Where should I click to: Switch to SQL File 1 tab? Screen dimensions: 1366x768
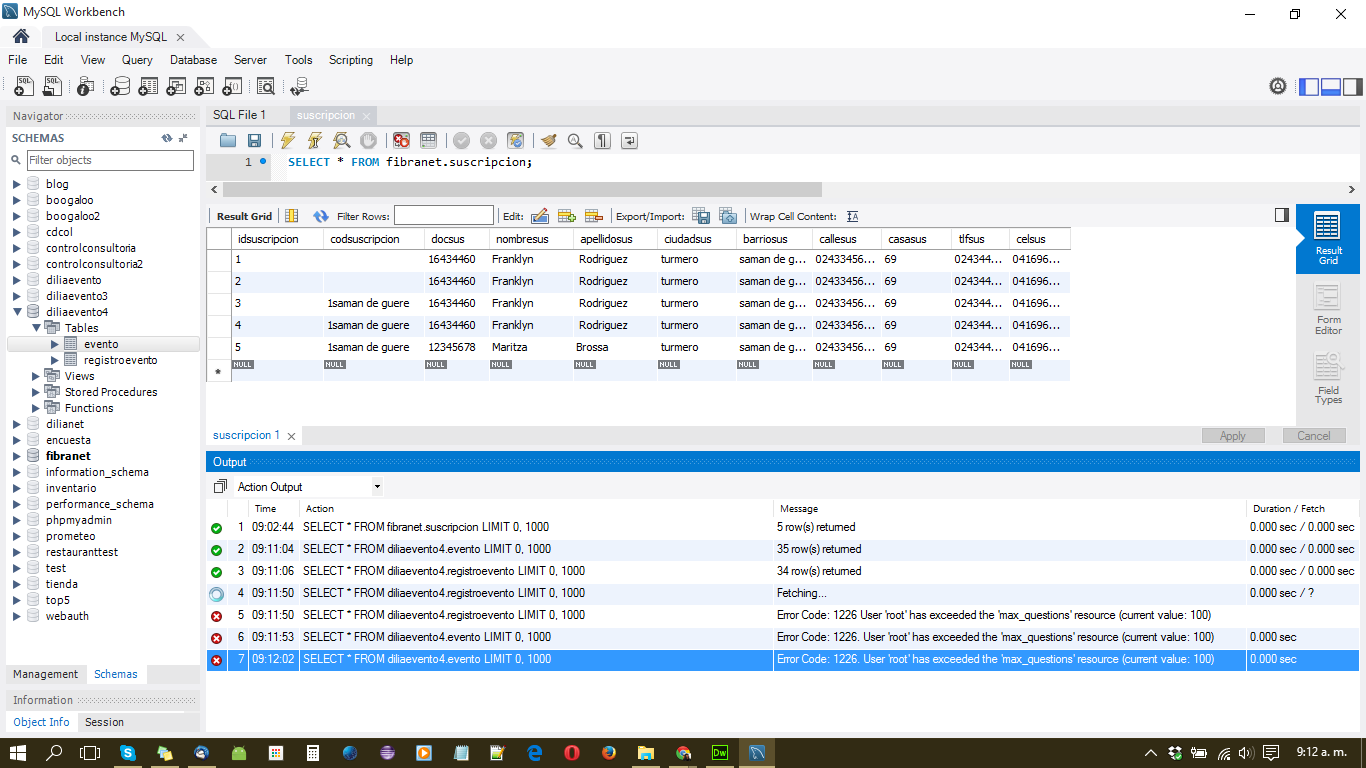(240, 115)
